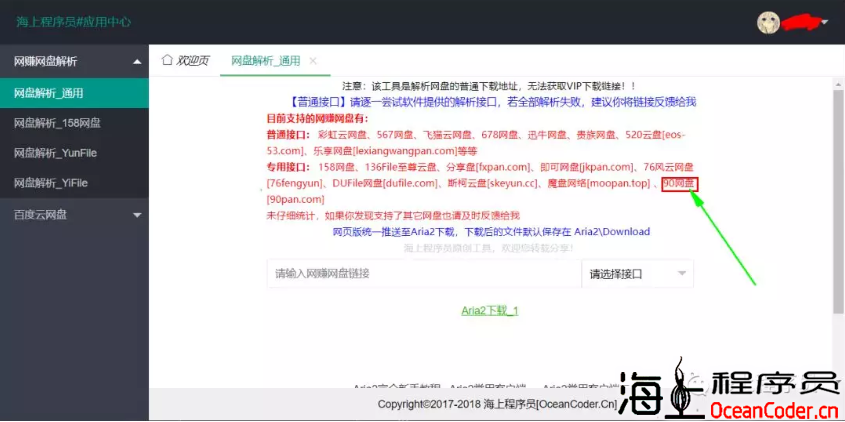Click the Copyright©2017-2018 footer text
The image size is (845, 422).
[x=497, y=404]
